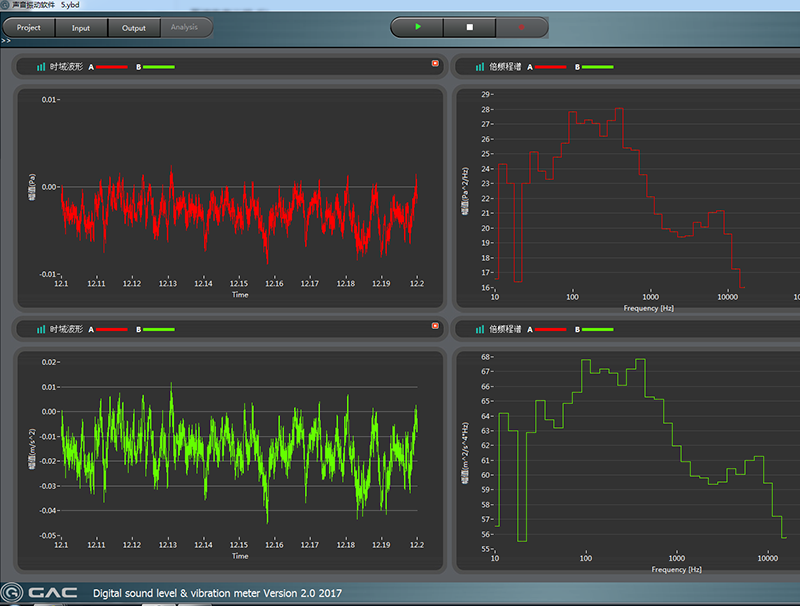Click the Frequency [Hz] label under green spectrum
Viewport: 800px width, 606px height.
point(676,569)
